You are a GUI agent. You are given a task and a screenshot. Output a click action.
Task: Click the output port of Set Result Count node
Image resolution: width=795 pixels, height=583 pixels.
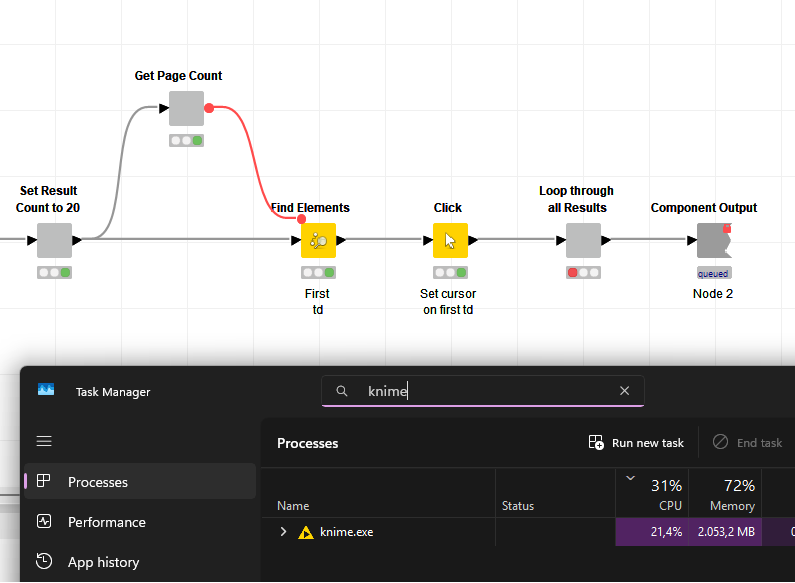77,240
